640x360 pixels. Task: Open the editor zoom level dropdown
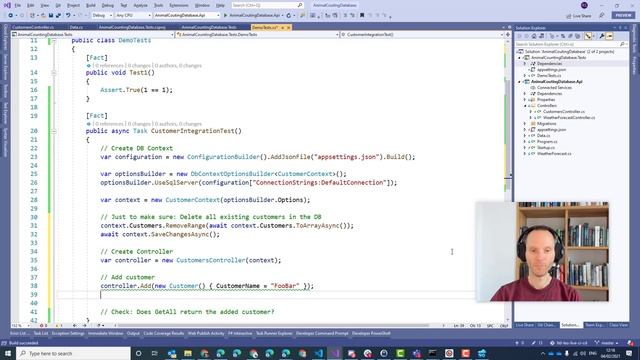(21, 326)
